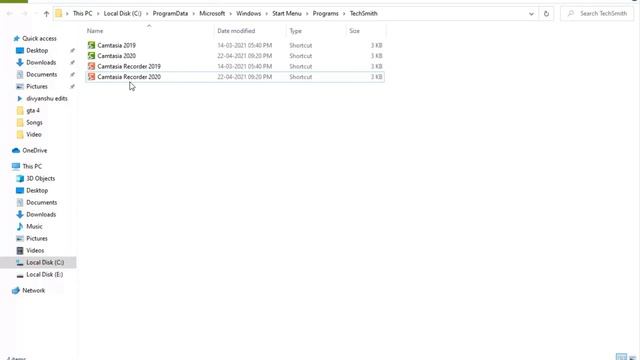Click Camtasia 2020 date 22-04-2021 09:20 PM
Image resolution: width=640 pixels, height=360 pixels.
point(244,56)
